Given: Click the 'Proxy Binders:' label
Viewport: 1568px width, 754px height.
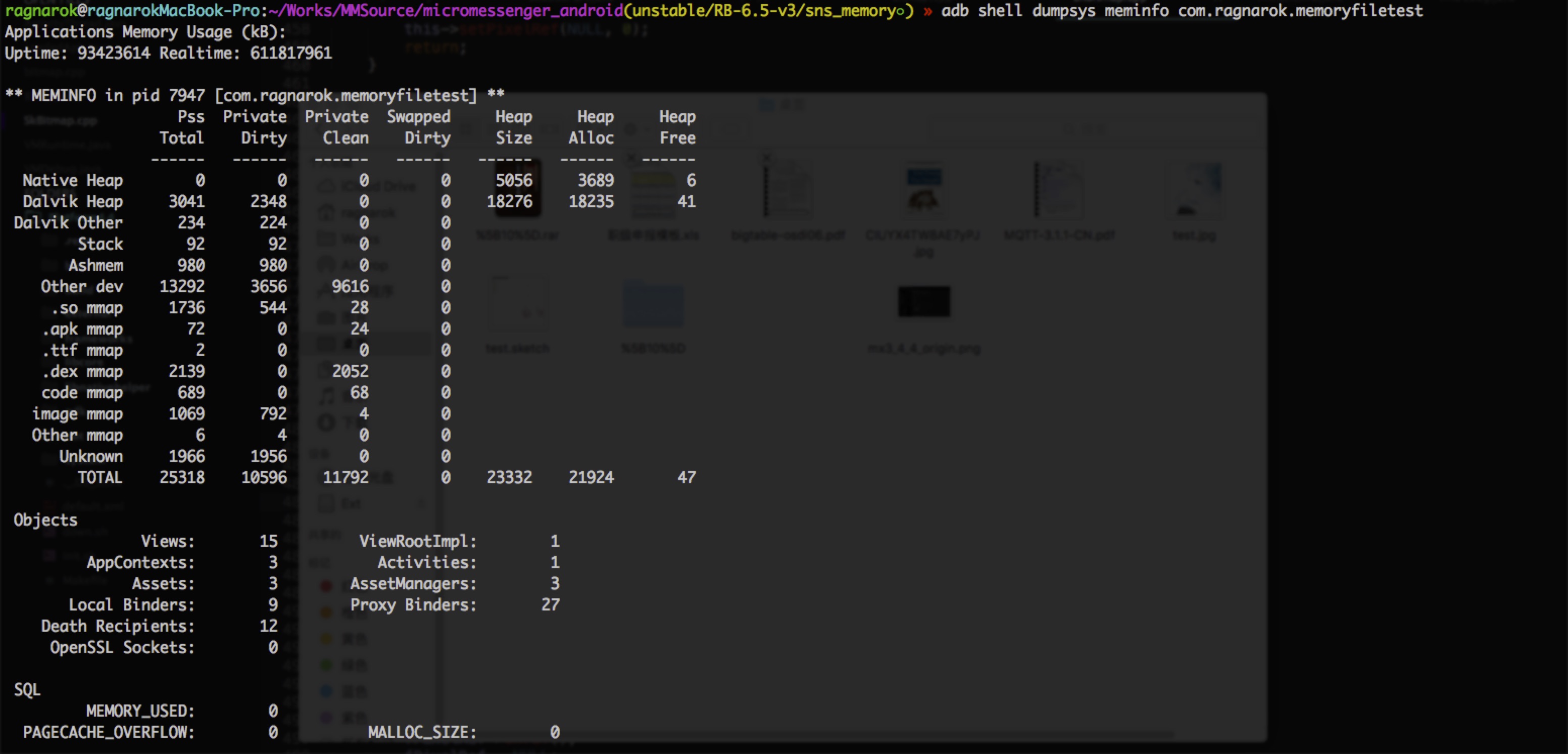Looking at the screenshot, I should [x=413, y=605].
